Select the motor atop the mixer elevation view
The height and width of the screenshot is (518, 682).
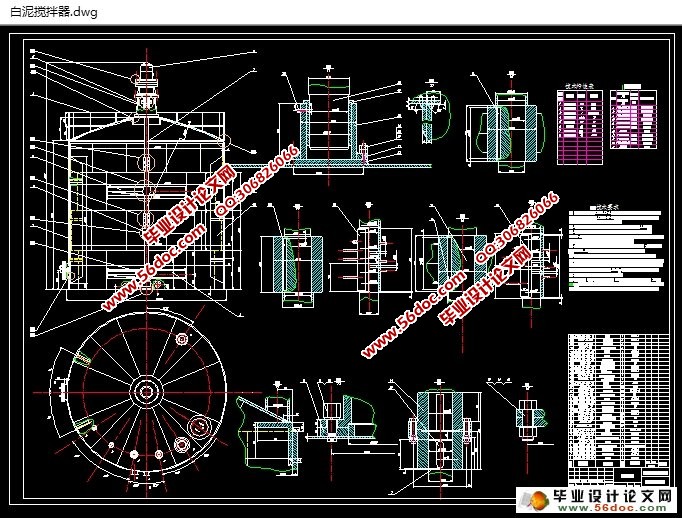tap(146, 85)
